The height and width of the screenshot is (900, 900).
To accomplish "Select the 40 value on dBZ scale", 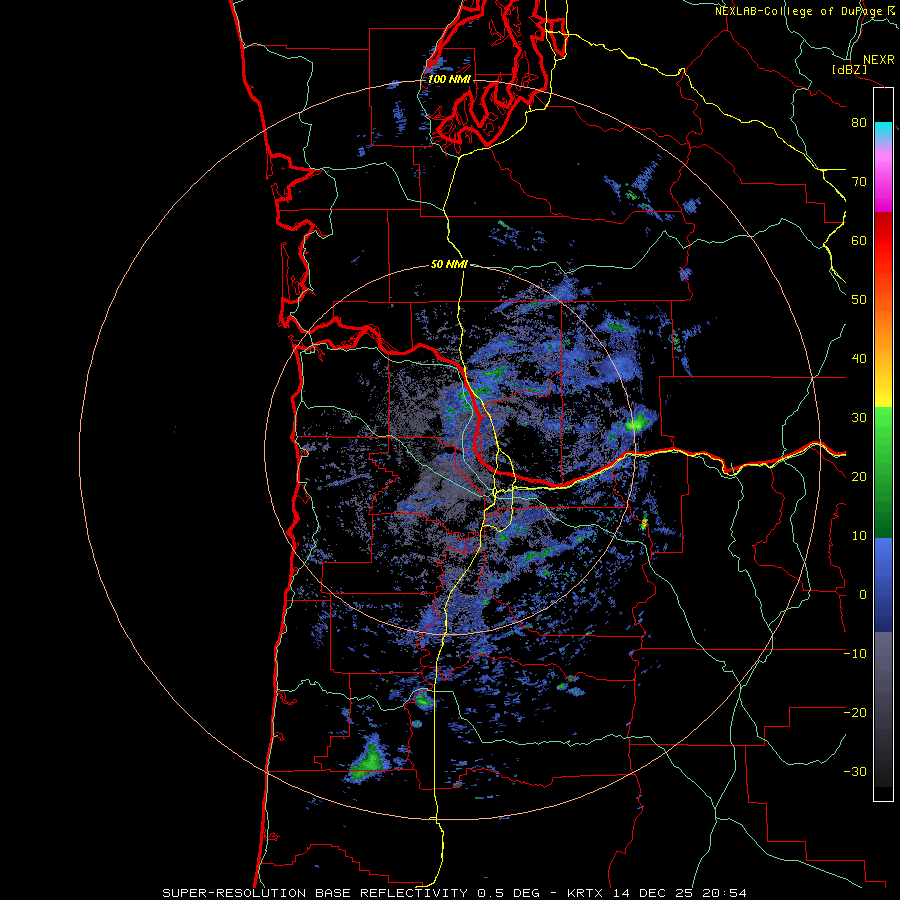I will (859, 359).
